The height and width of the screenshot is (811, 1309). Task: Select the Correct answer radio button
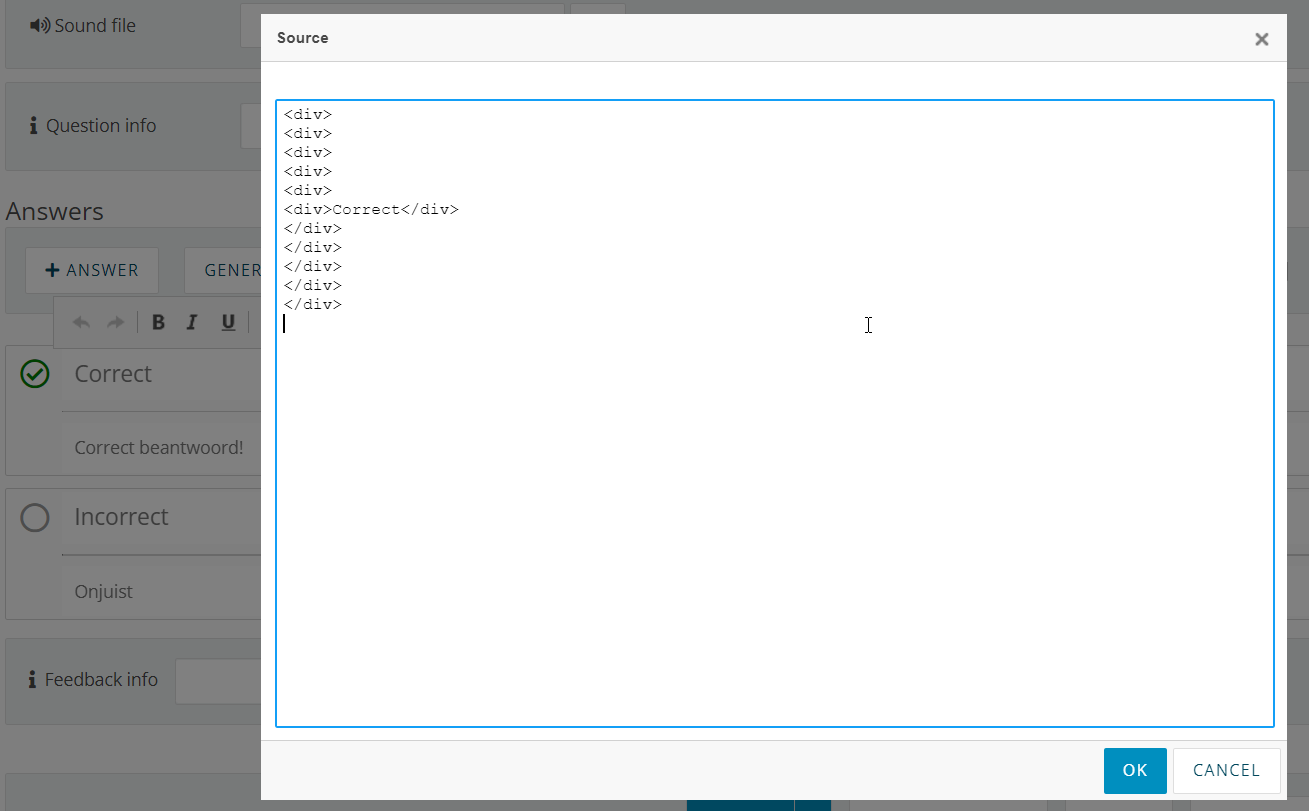pyautogui.click(x=35, y=374)
